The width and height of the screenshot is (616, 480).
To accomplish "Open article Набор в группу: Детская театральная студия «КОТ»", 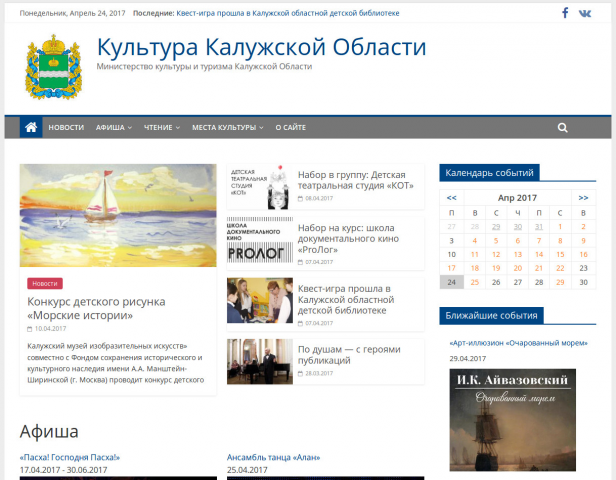I will point(356,180).
